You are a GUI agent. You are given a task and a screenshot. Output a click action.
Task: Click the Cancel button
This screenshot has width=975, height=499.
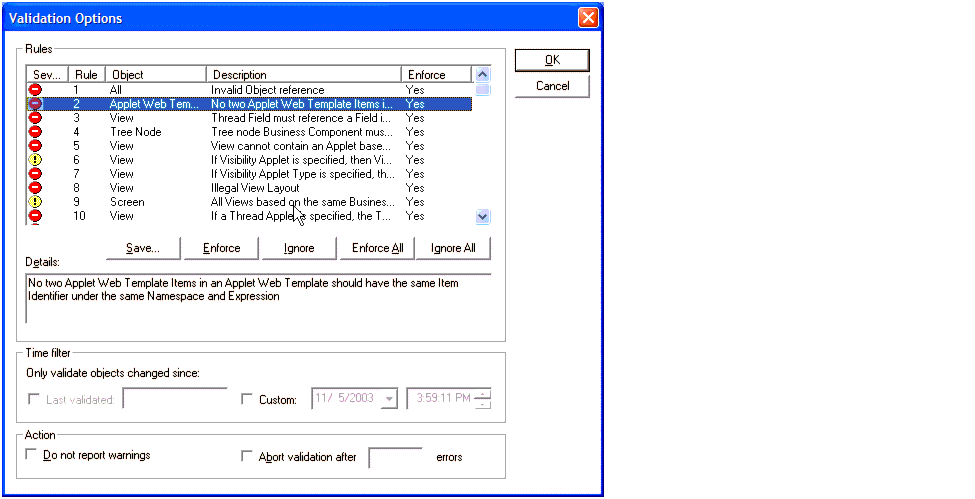(x=552, y=86)
